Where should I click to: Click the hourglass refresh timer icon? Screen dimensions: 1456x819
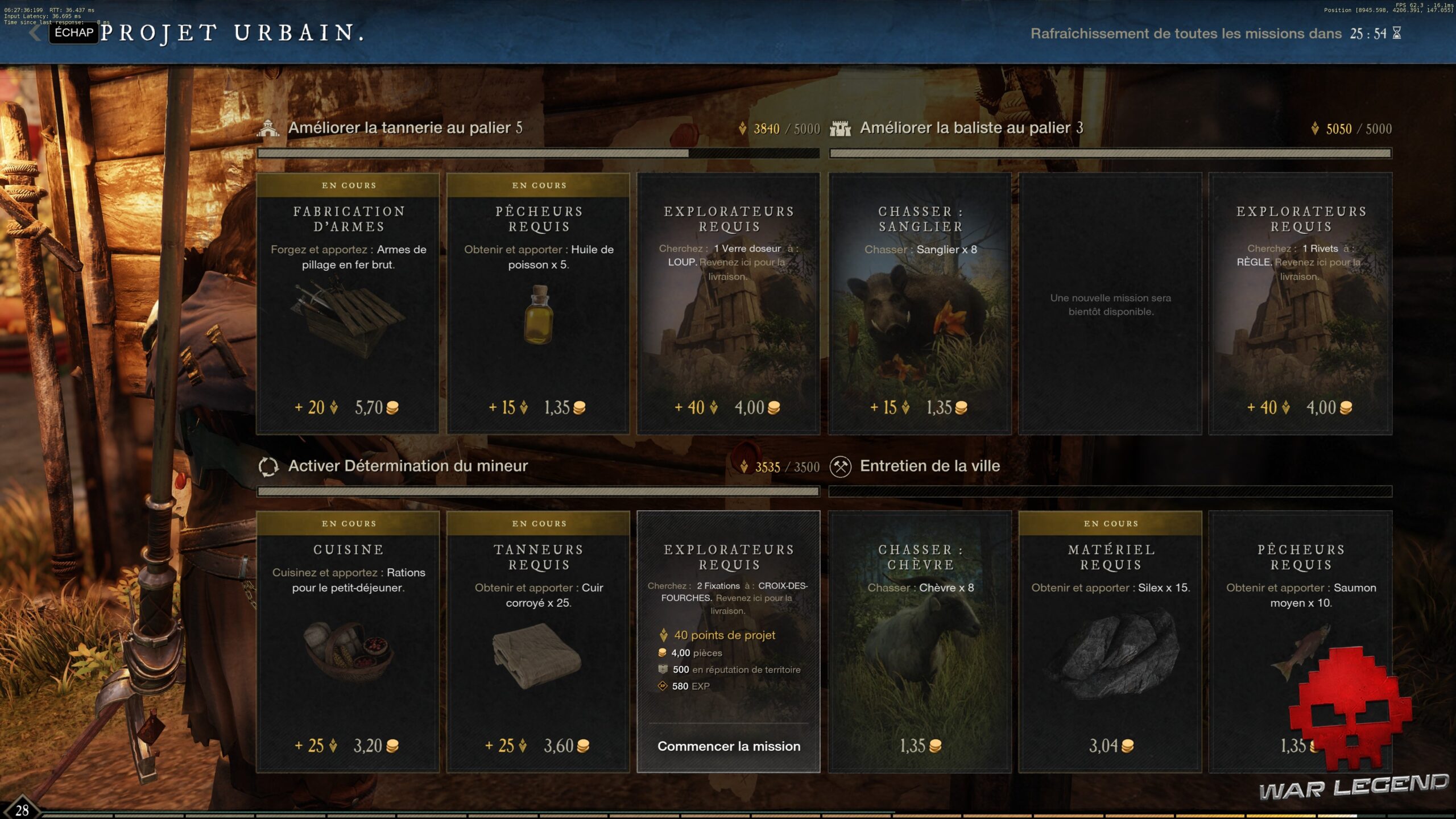(x=1397, y=34)
